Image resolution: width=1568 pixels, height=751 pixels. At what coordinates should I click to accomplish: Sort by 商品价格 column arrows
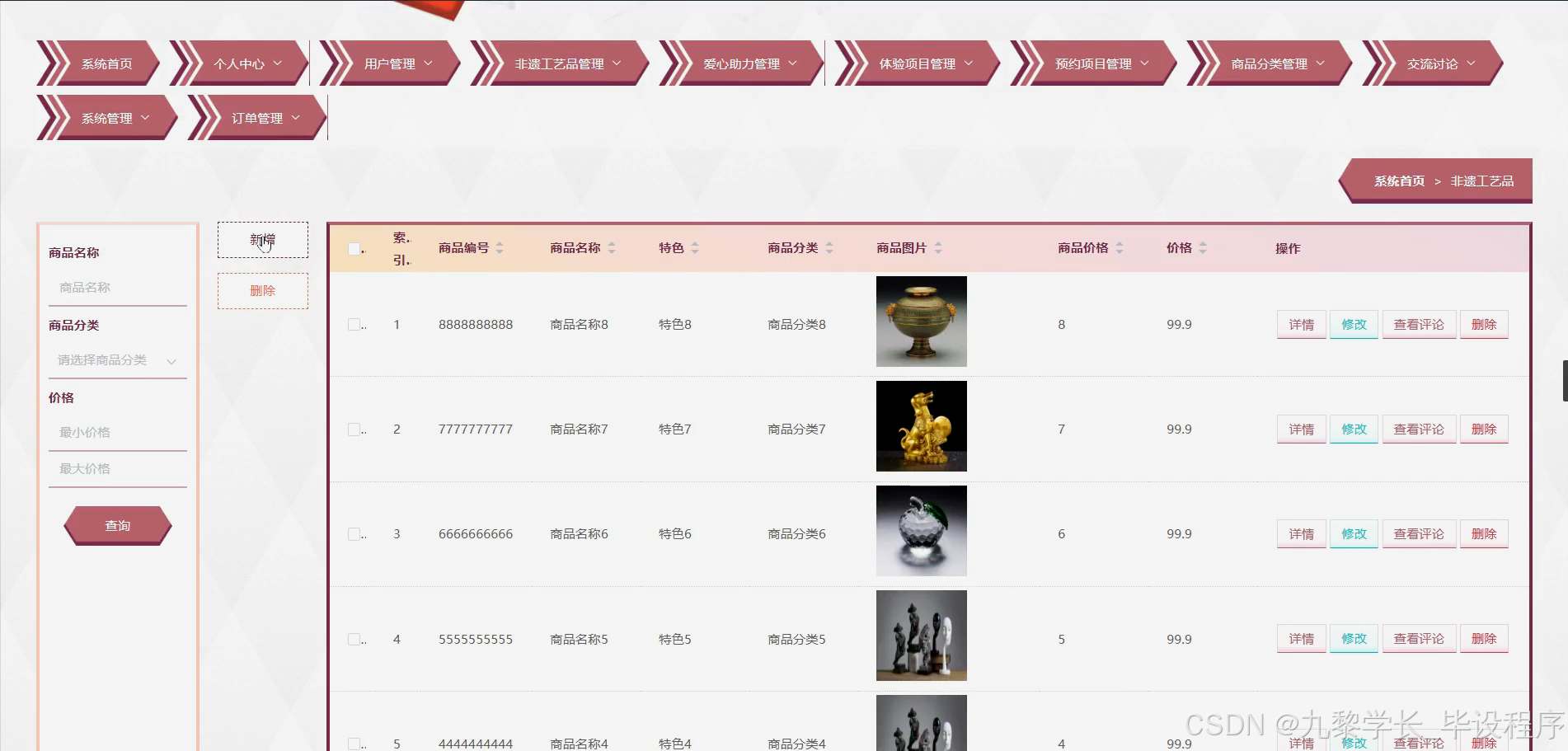pyautogui.click(x=1120, y=248)
